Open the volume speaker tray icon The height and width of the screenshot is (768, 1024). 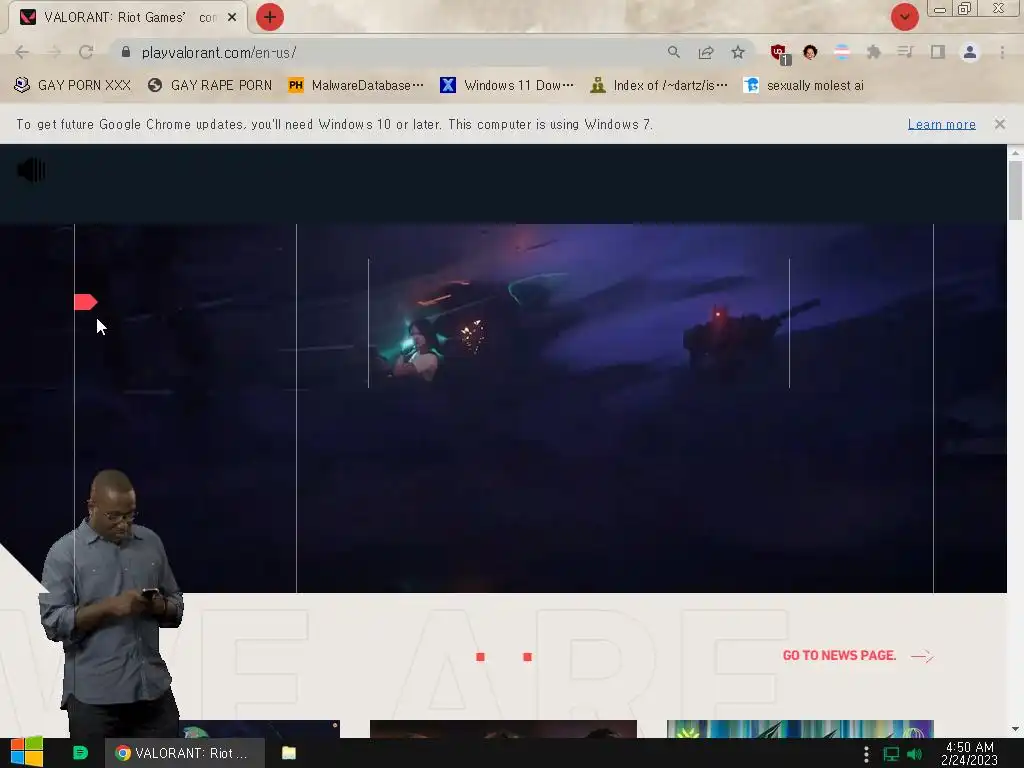(x=914, y=754)
